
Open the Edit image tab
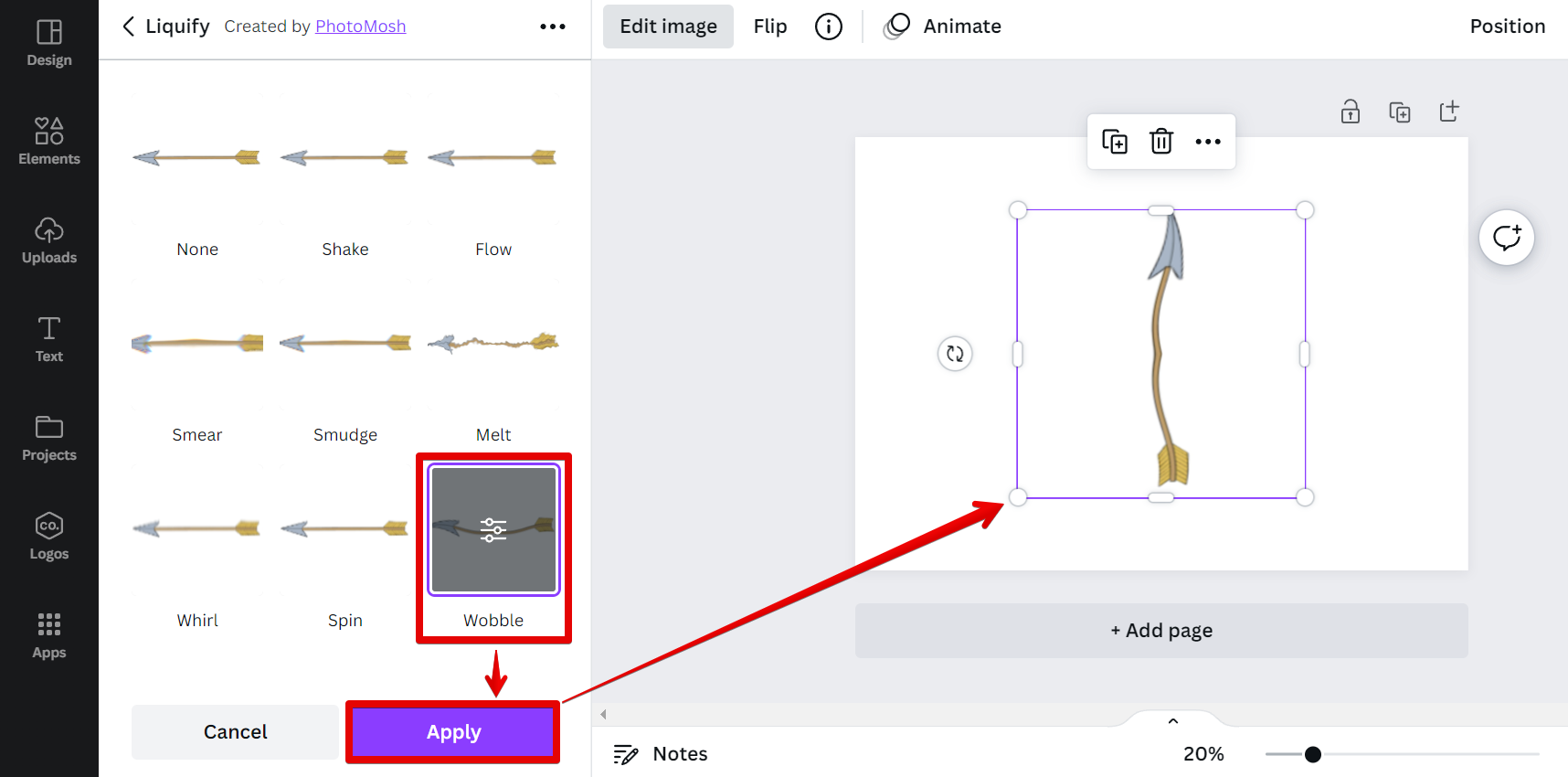(x=668, y=27)
